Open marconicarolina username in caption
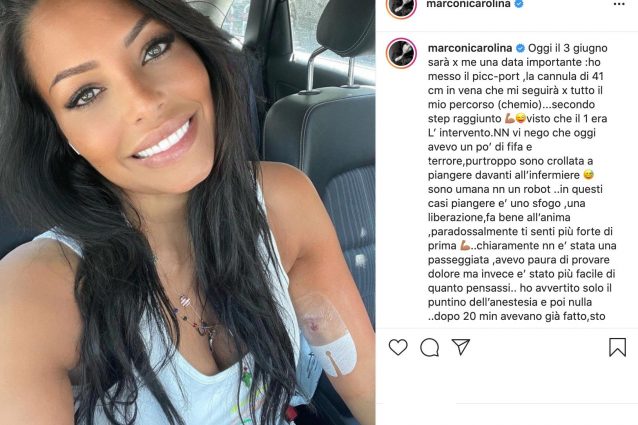 (470, 48)
